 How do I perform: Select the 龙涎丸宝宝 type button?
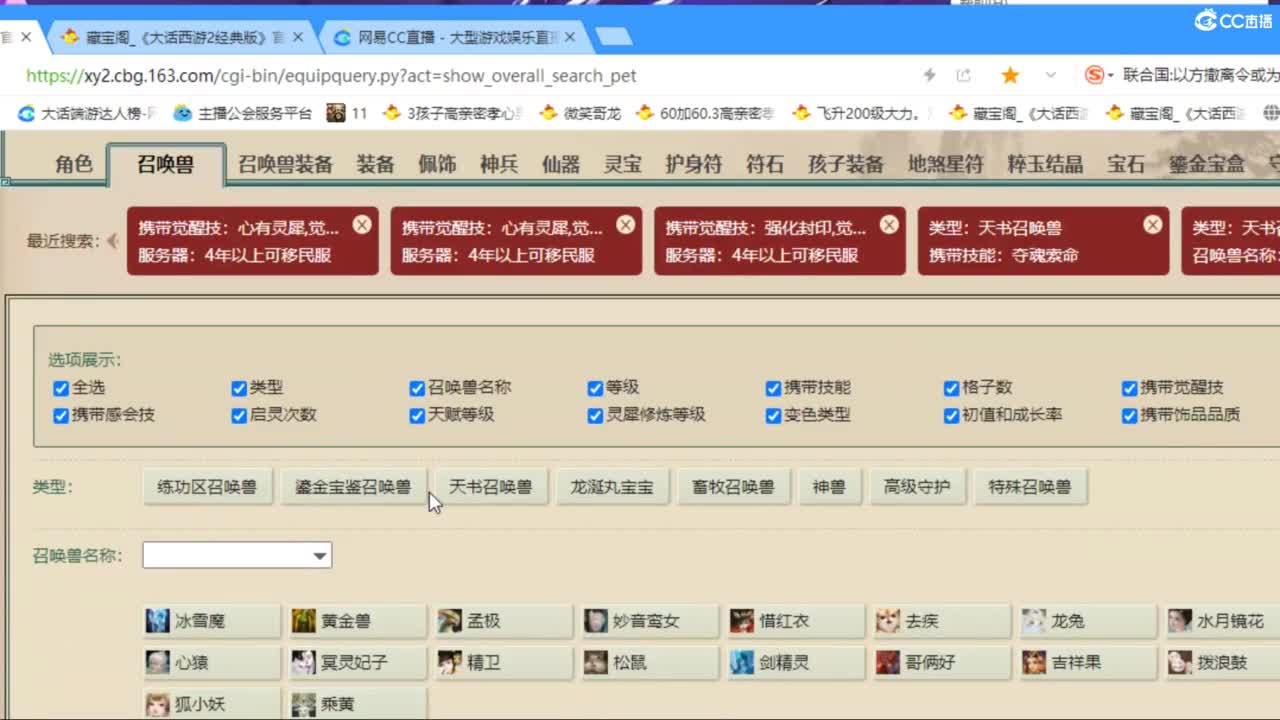click(612, 487)
